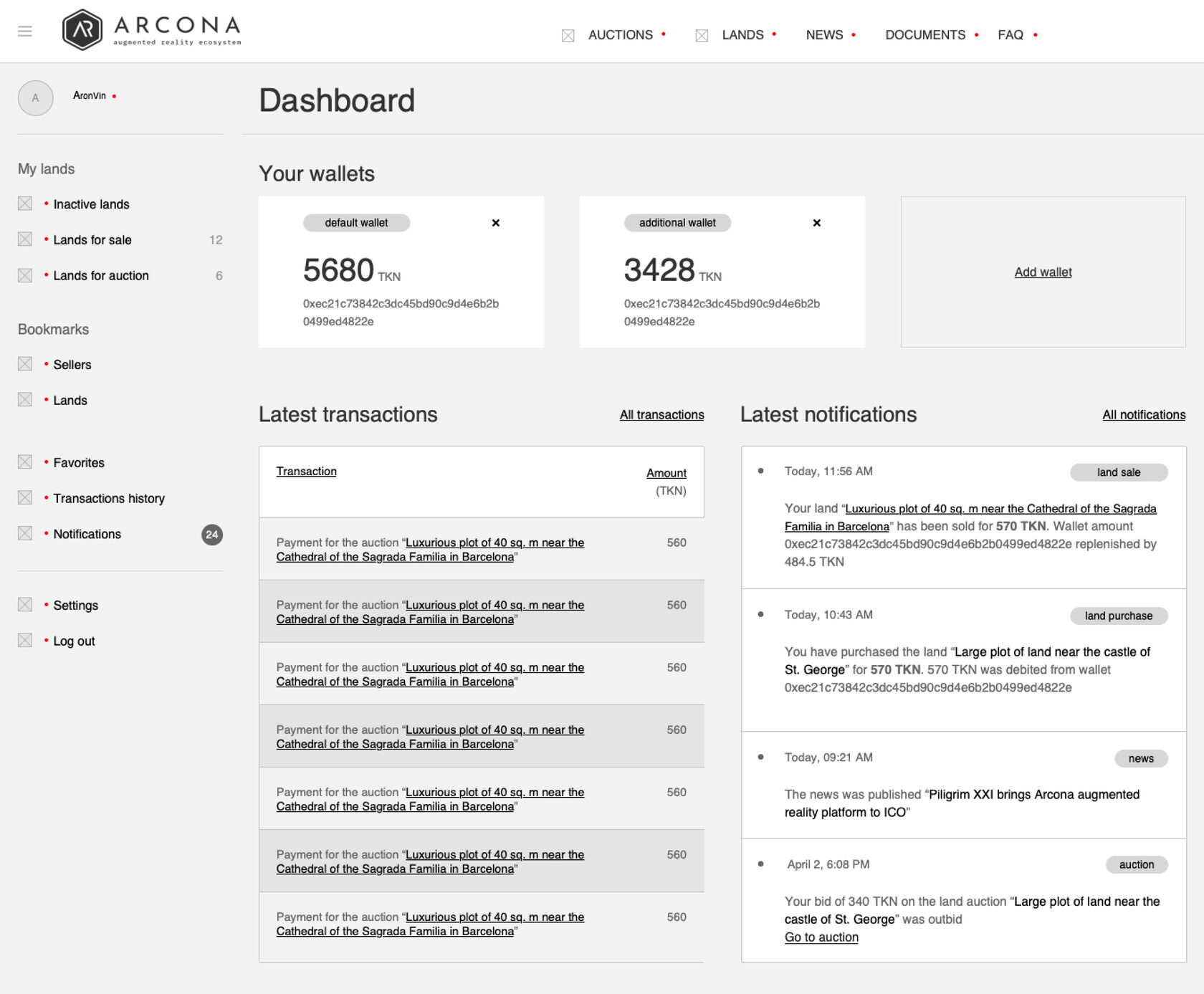This screenshot has height=994, width=1204.
Task: Go to the FAQ page
Action: (1010, 35)
